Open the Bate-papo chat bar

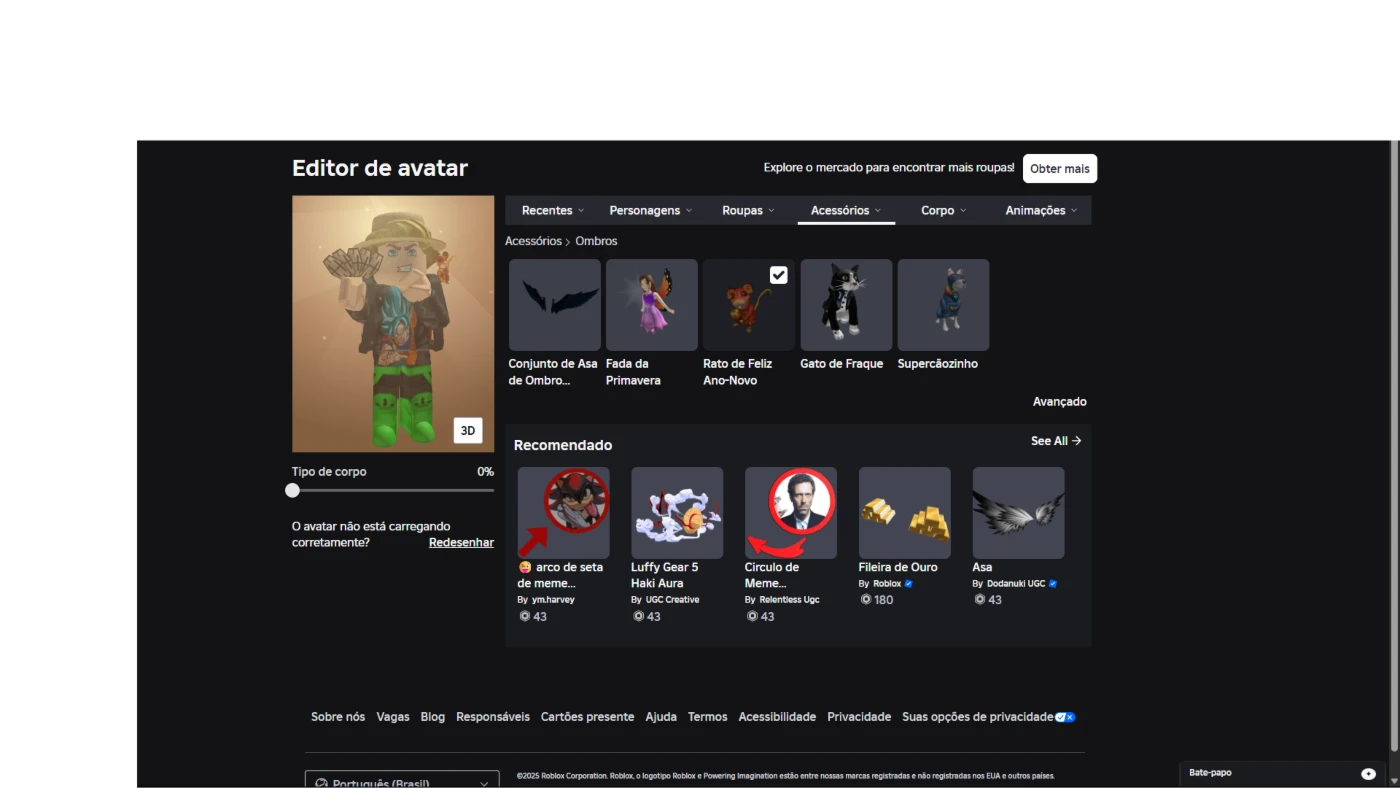1282,773
